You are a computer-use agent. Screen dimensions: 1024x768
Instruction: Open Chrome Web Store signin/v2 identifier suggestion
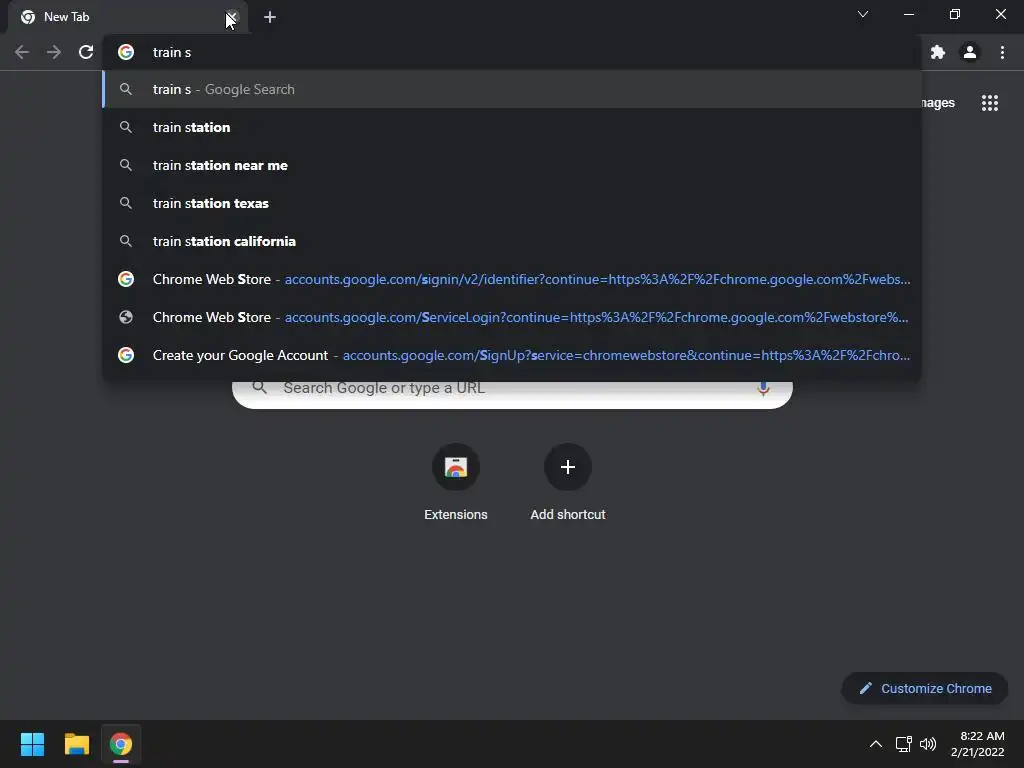pyautogui.click(x=512, y=279)
